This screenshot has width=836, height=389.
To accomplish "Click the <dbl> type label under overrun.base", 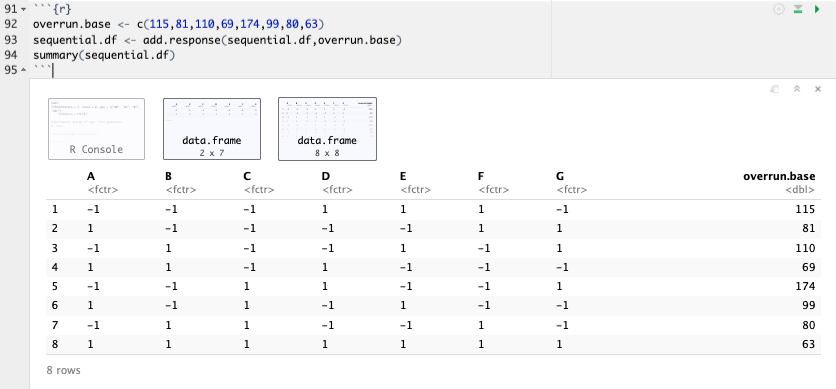I will click(800, 190).
